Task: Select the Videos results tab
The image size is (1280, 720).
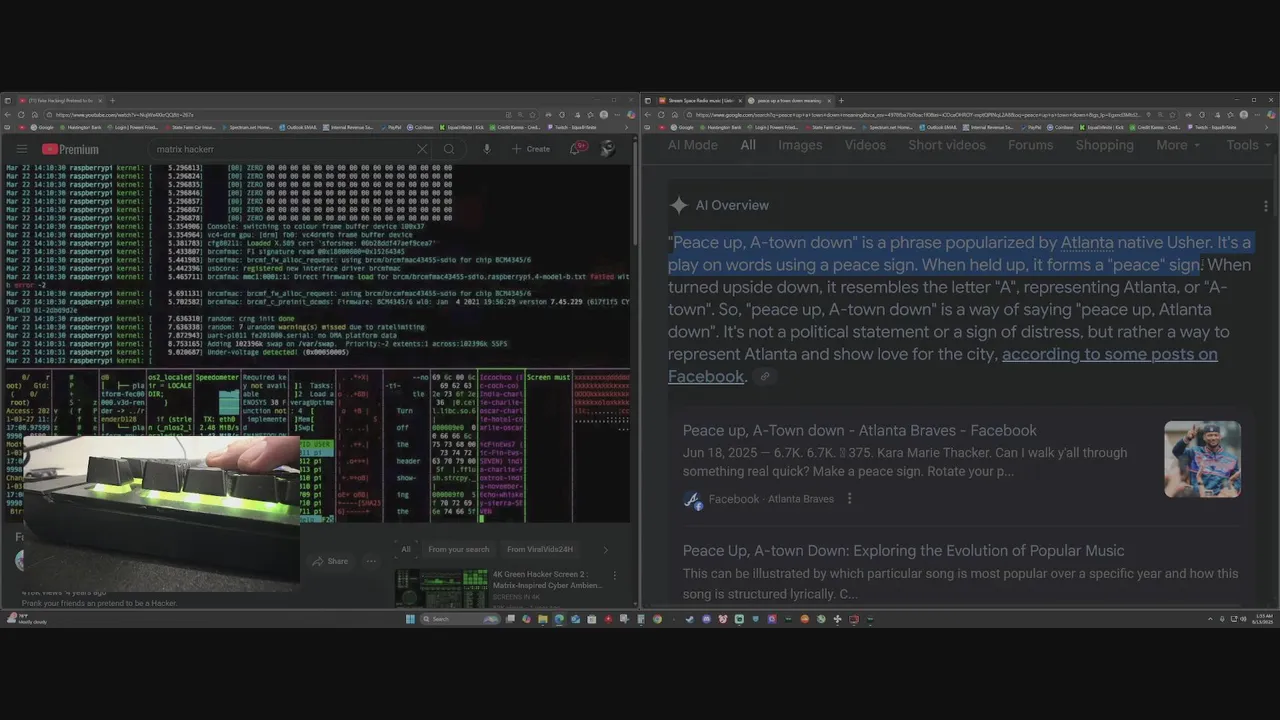Action: click(865, 145)
